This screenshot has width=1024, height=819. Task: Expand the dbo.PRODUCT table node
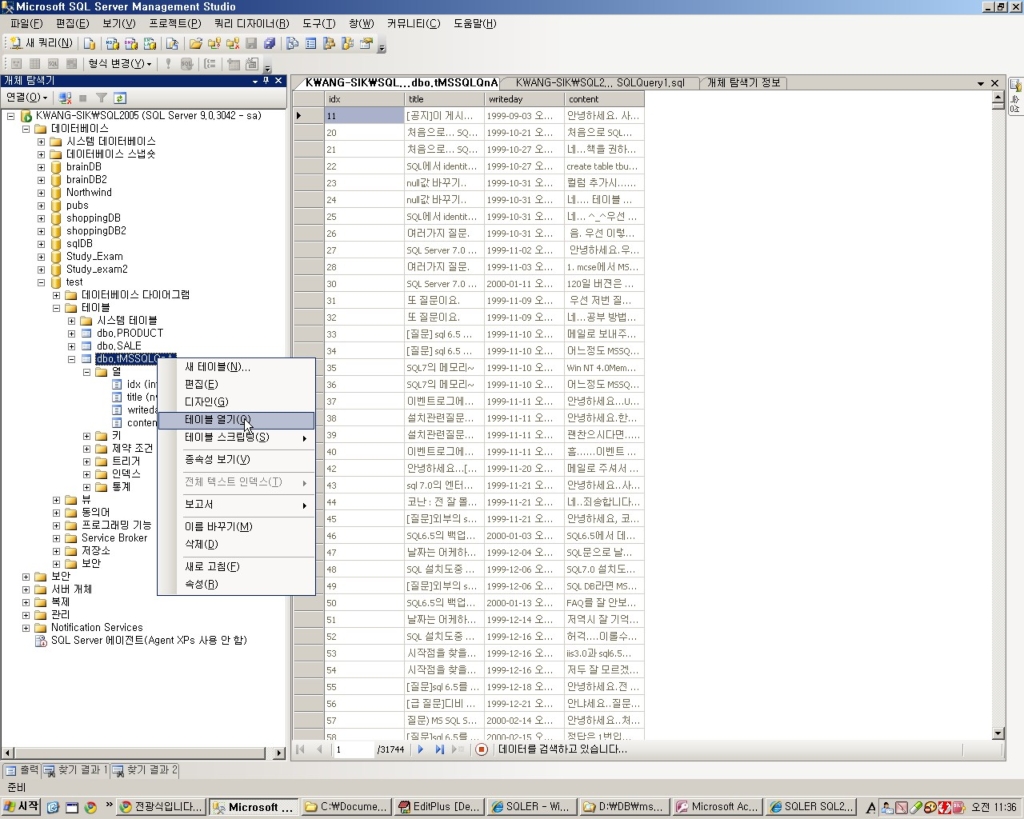(72, 334)
